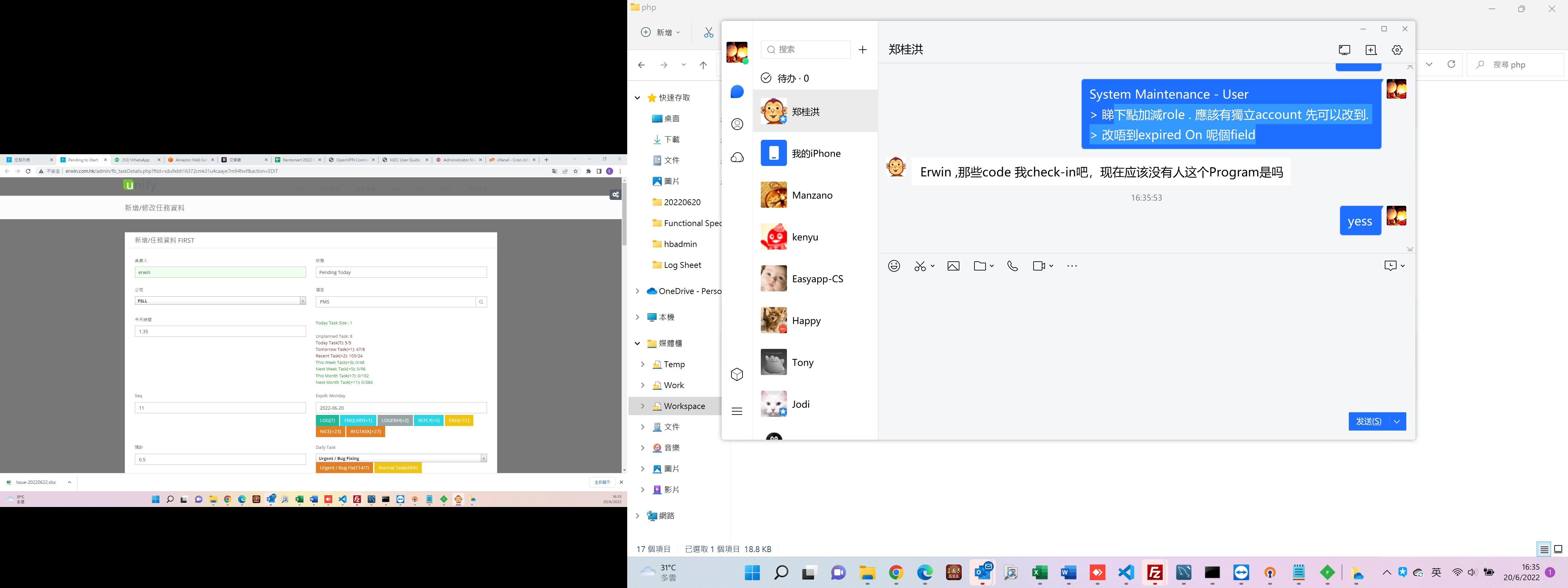
Task: Click the plus button next to 搜索 box
Action: 862,50
